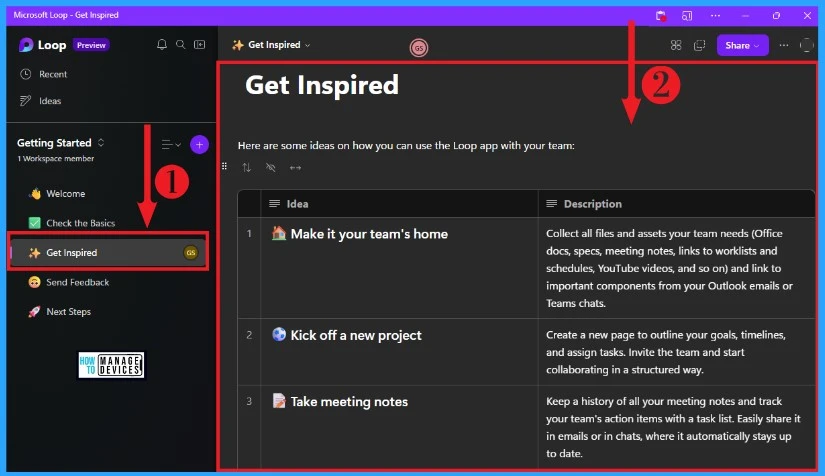Select the Get Inspired page in sidebar

108,252
